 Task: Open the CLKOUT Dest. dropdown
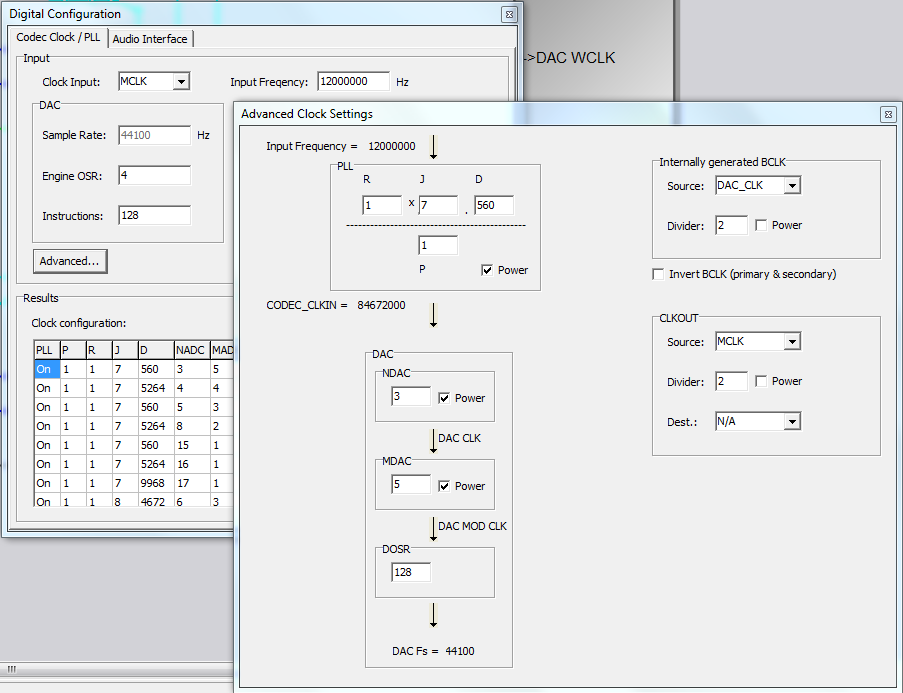coord(792,422)
